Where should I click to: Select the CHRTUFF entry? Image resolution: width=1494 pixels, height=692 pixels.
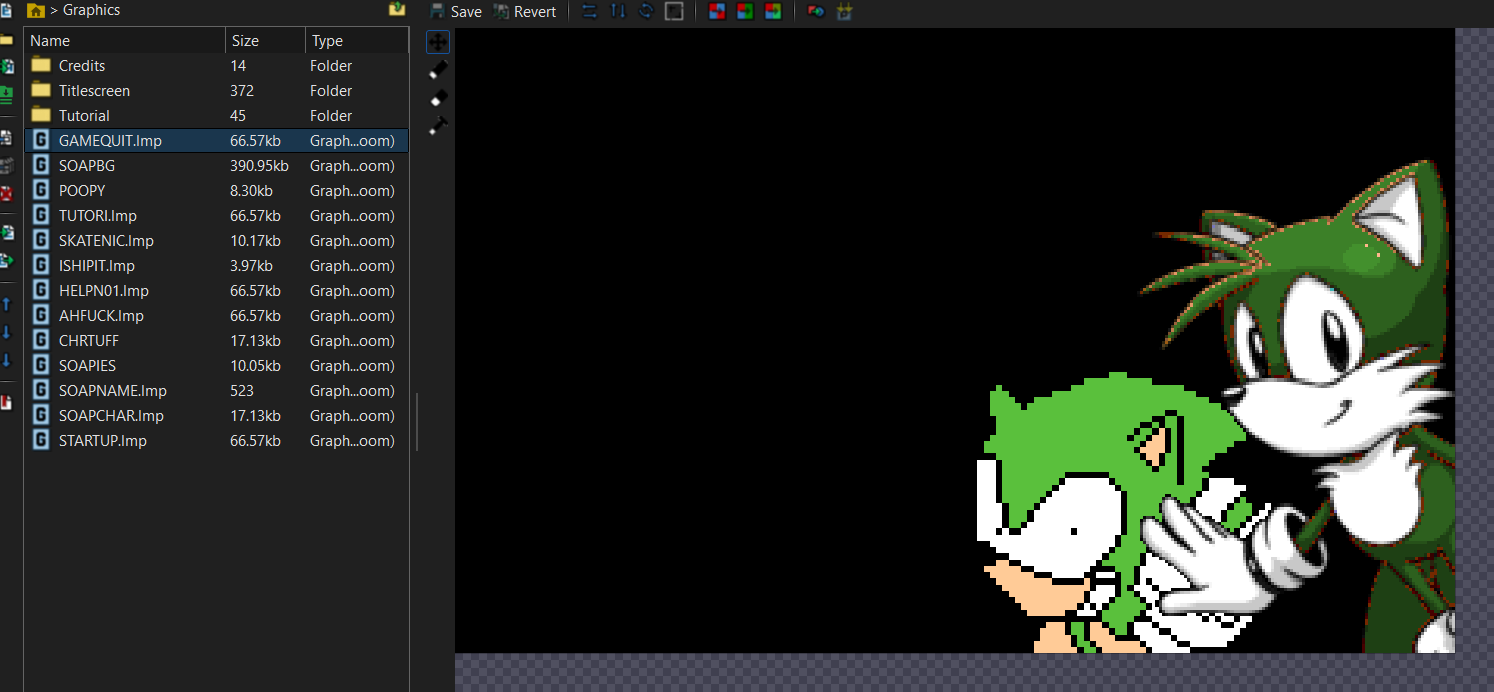(x=216, y=341)
